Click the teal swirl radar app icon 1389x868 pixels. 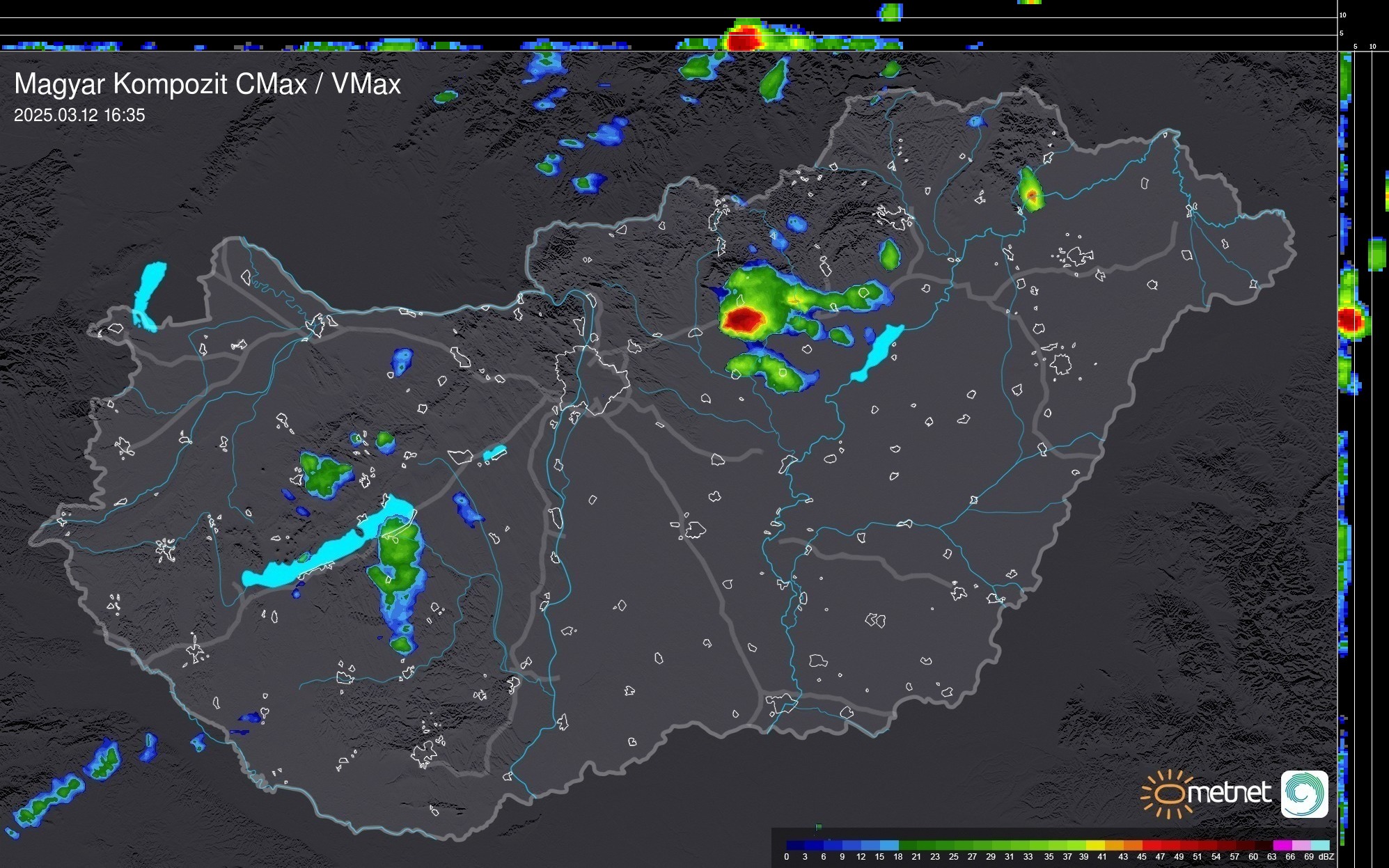[1304, 794]
